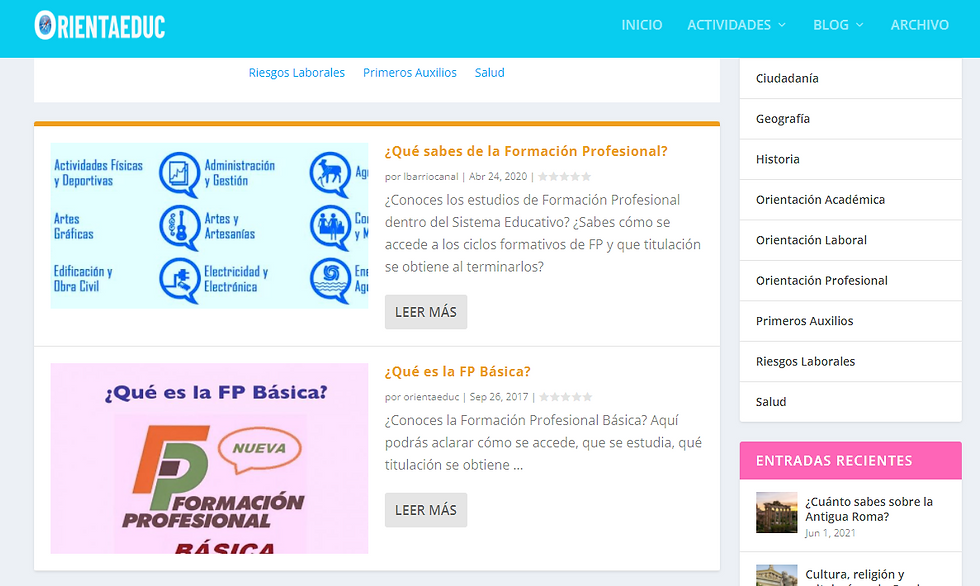Open recent entry ¿Cuánto sabes sobre la Antigua Roma?
The height and width of the screenshot is (586, 980).
pyautogui.click(x=869, y=509)
